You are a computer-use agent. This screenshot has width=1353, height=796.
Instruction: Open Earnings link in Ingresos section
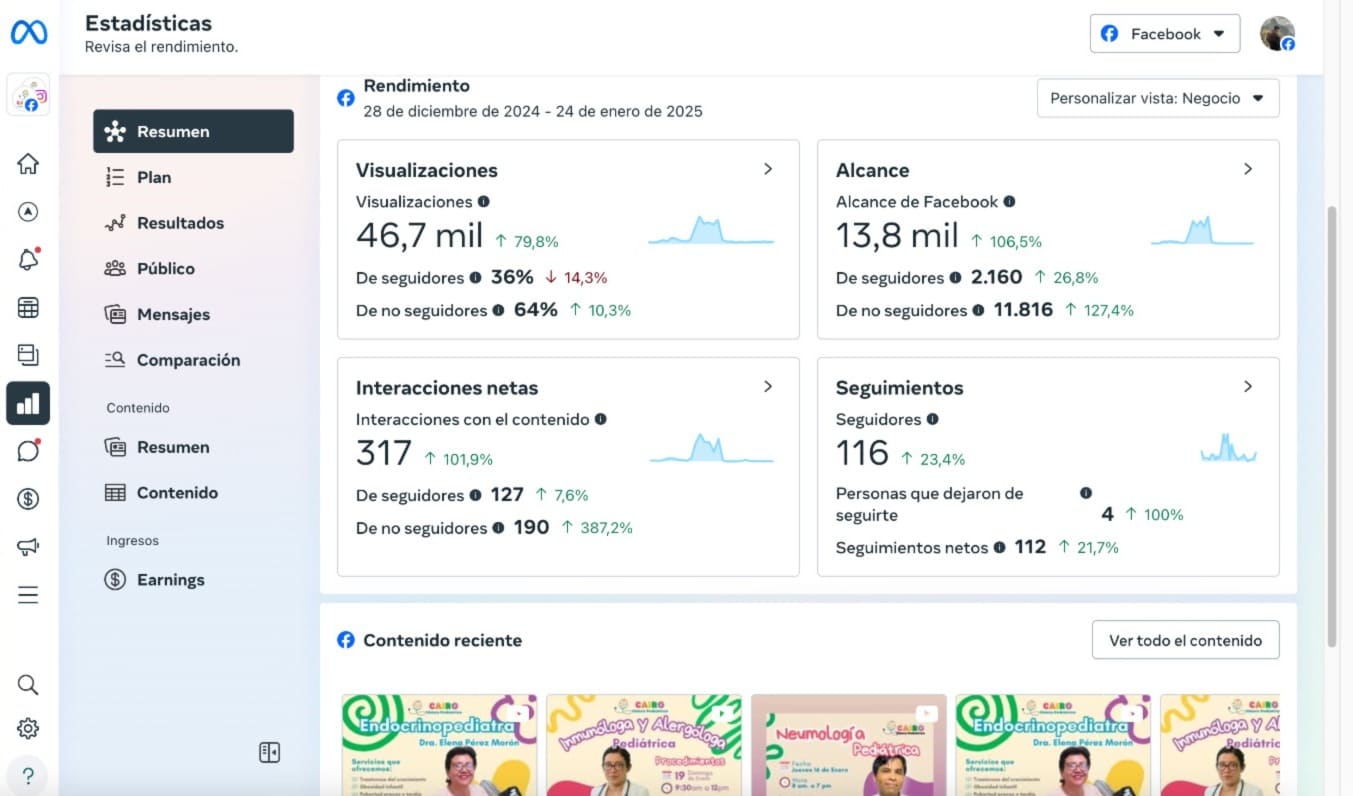coord(170,580)
